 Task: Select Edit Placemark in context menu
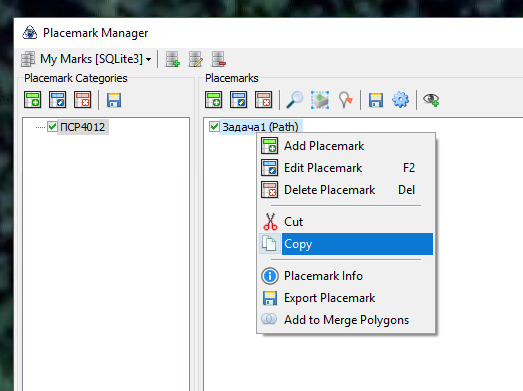coord(346,168)
